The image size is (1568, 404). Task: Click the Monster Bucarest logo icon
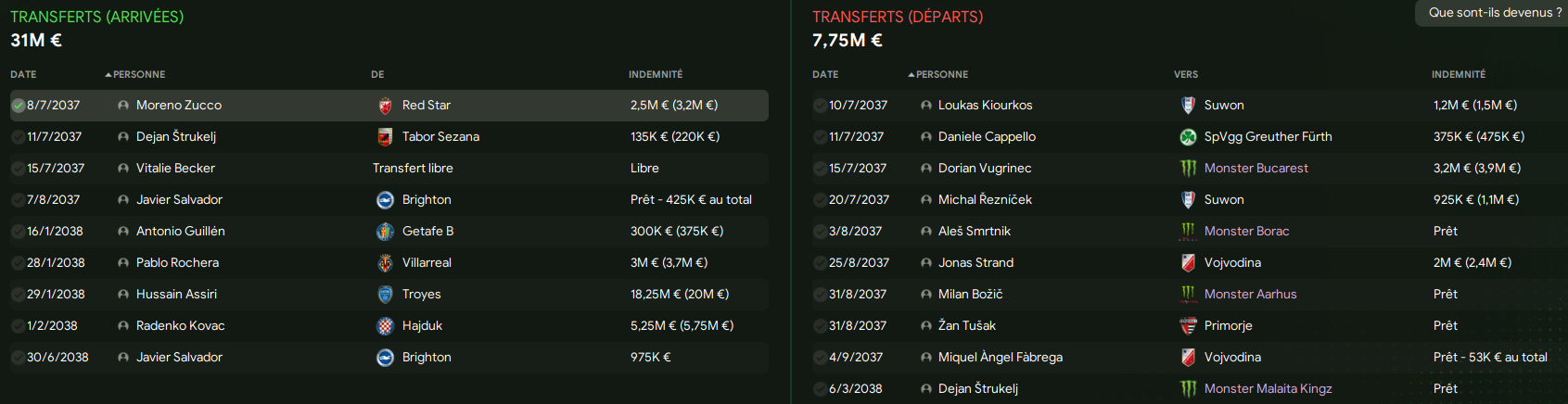click(1188, 169)
